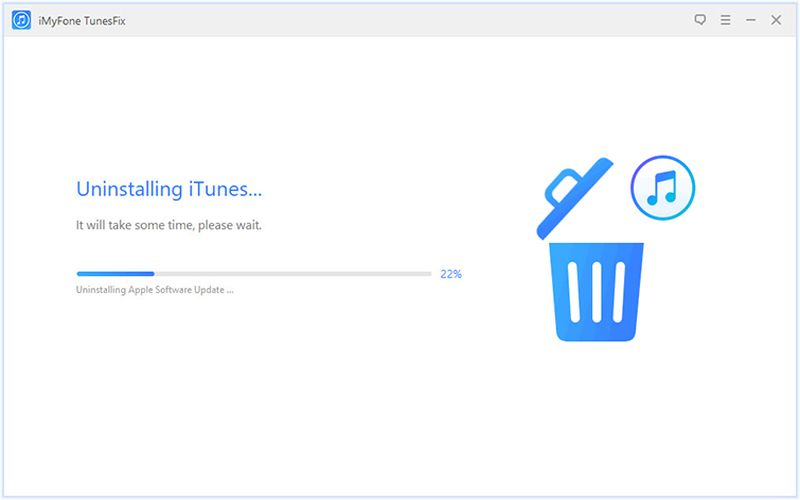Click the iTunes music note icon
800x500 pixels.
point(663,188)
